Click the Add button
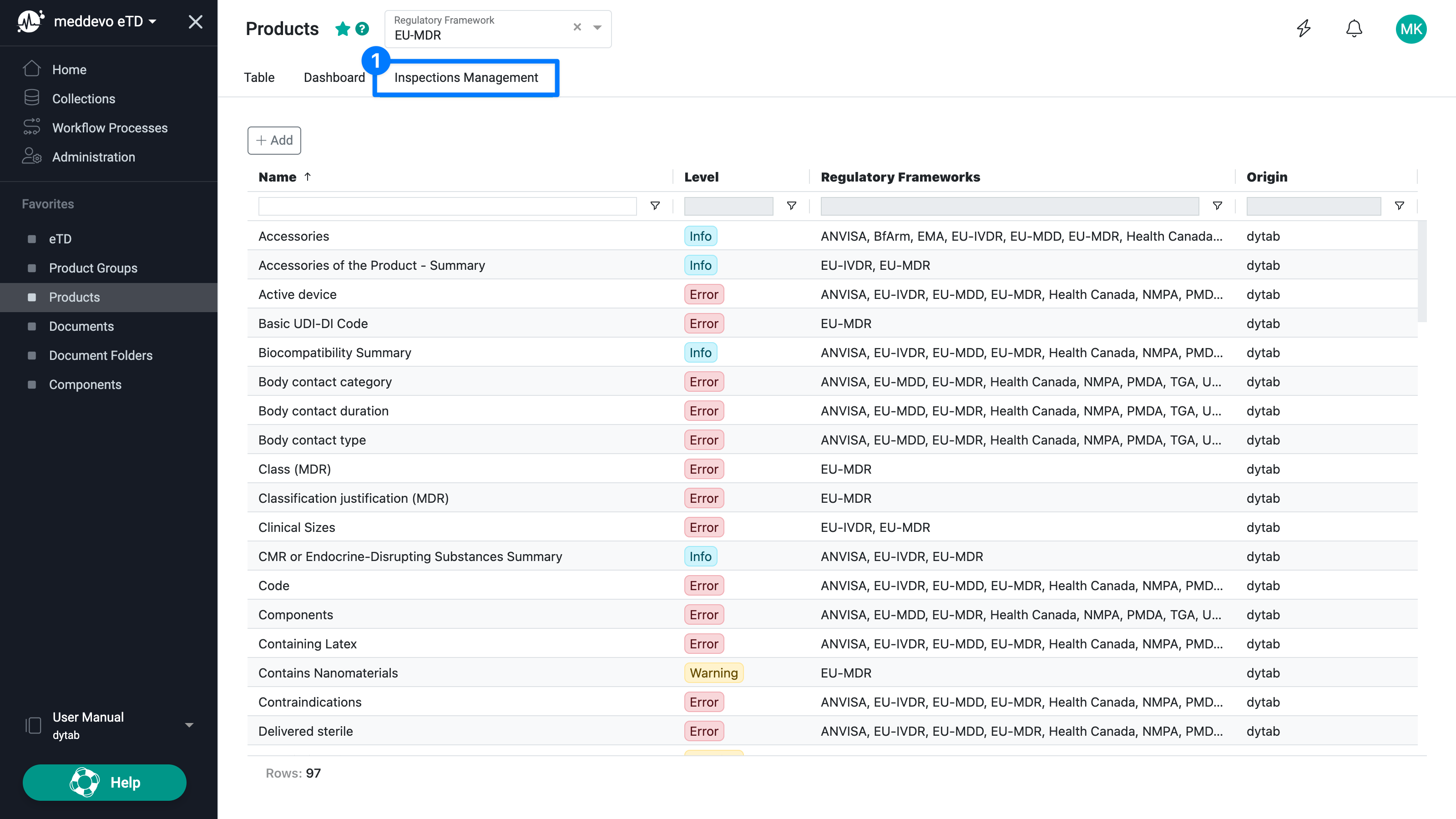Viewport: 1456px width, 819px height. [274, 140]
